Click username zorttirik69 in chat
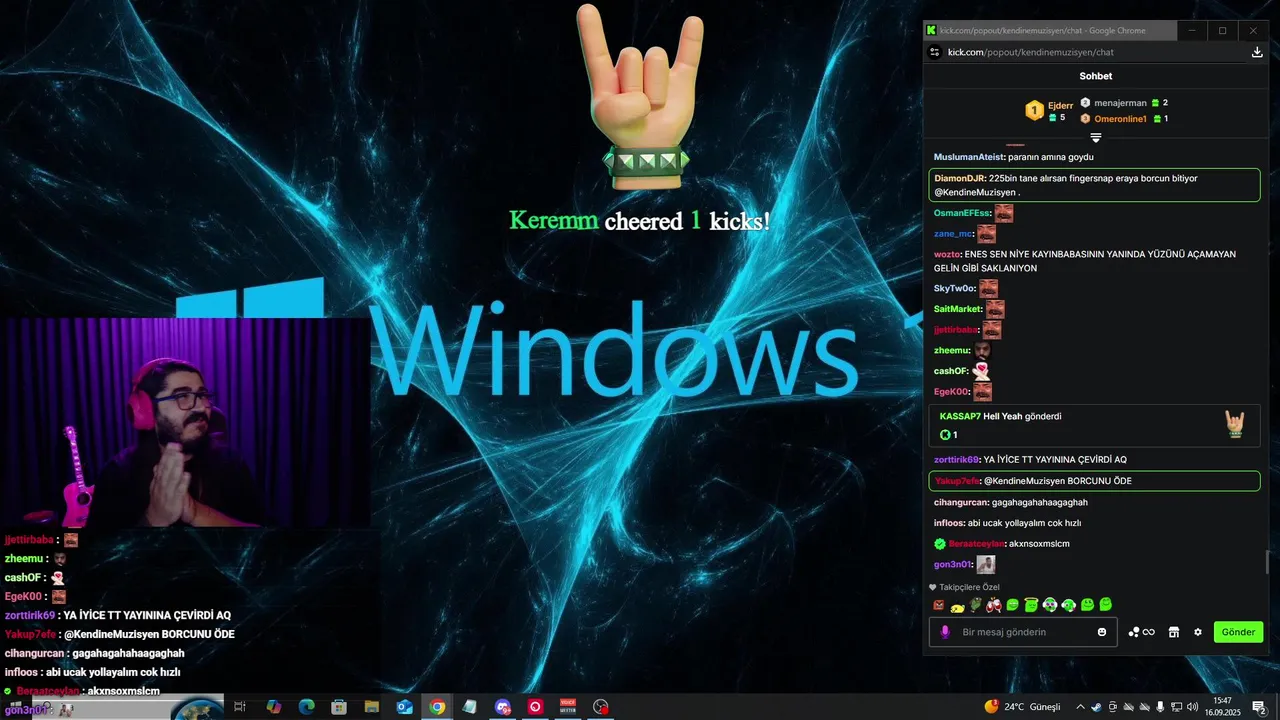Image resolution: width=1280 pixels, height=720 pixels. [x=956, y=460]
